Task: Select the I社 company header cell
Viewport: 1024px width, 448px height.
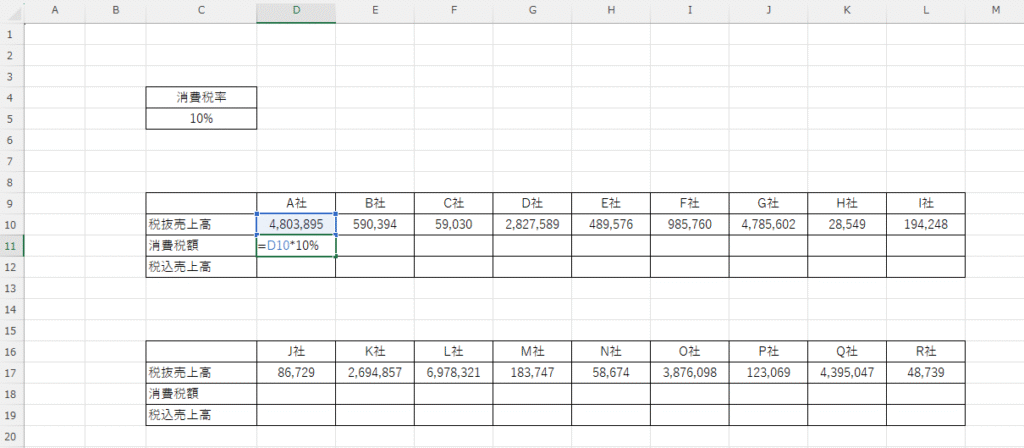Action: [x=925, y=203]
